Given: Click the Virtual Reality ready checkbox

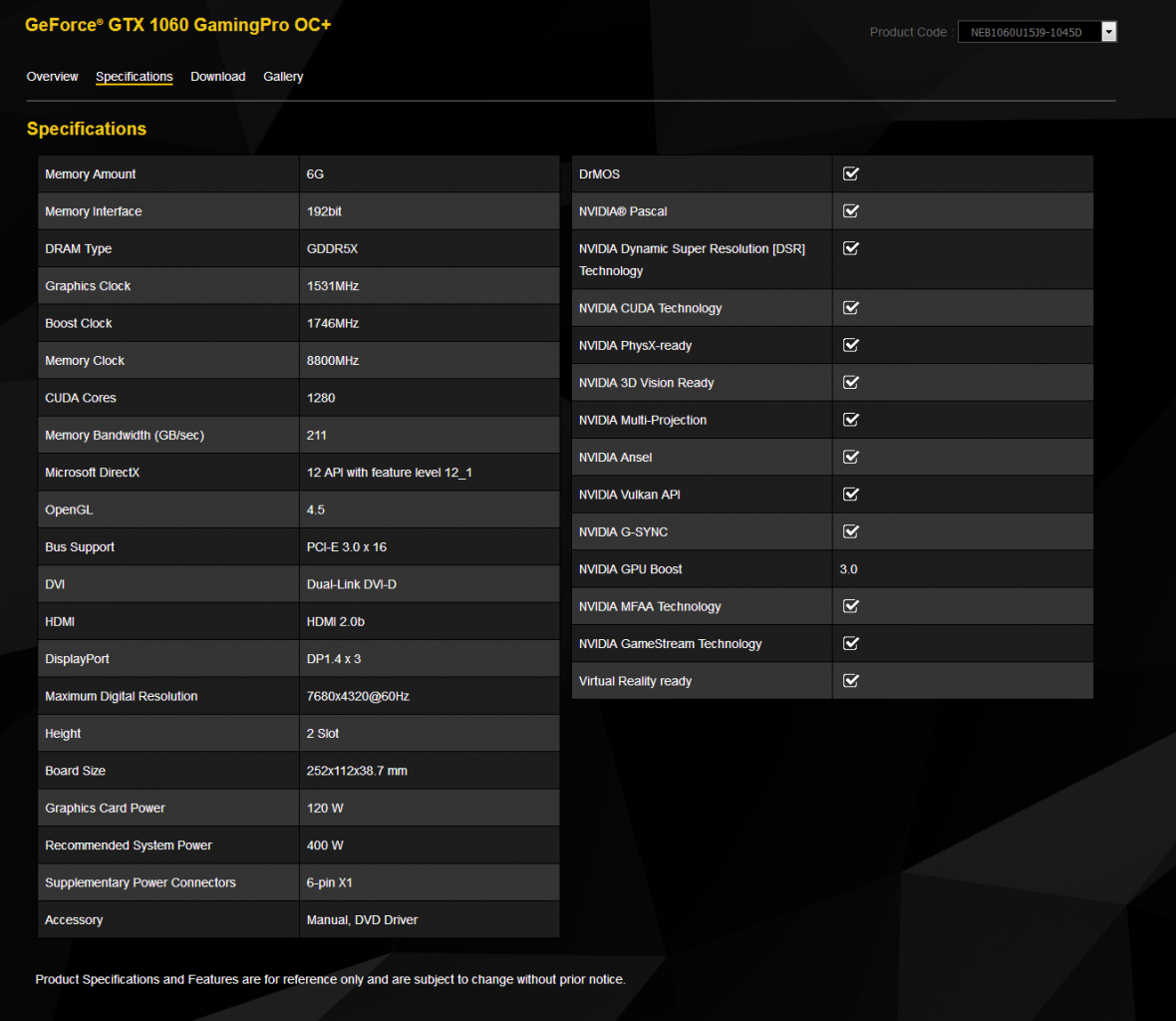Looking at the screenshot, I should click(x=850, y=680).
